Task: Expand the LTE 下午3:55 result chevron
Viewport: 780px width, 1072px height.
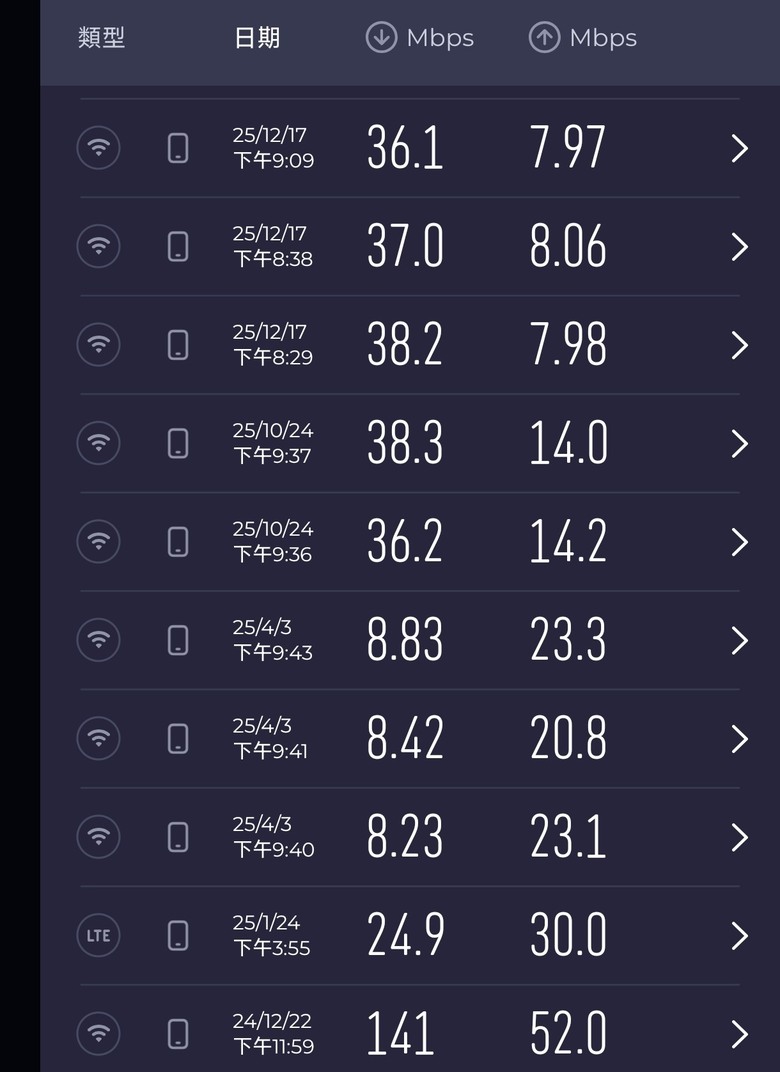Action: [739, 936]
